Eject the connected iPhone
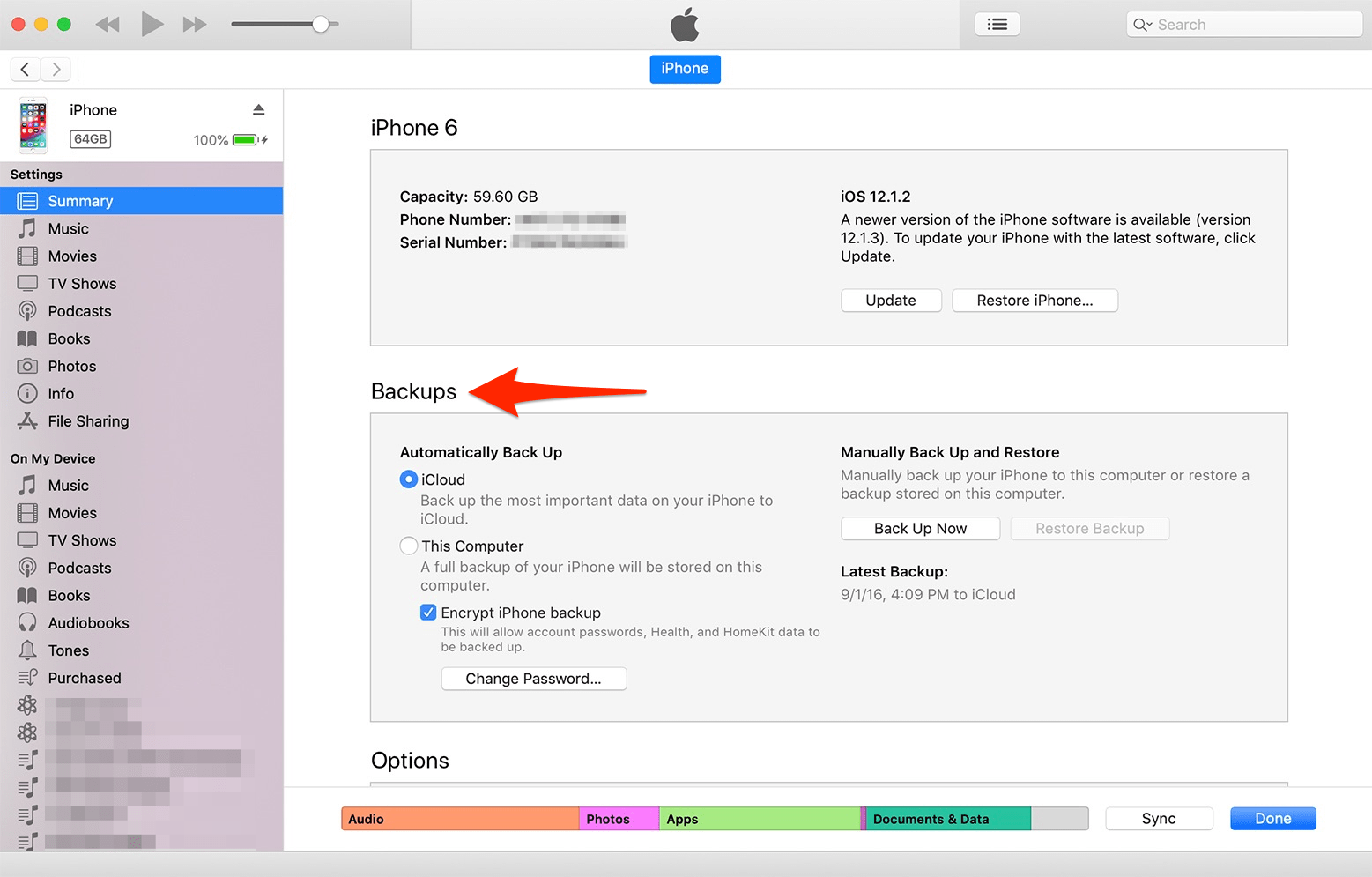Screen dimensions: 1372x877 pyautogui.click(x=258, y=109)
